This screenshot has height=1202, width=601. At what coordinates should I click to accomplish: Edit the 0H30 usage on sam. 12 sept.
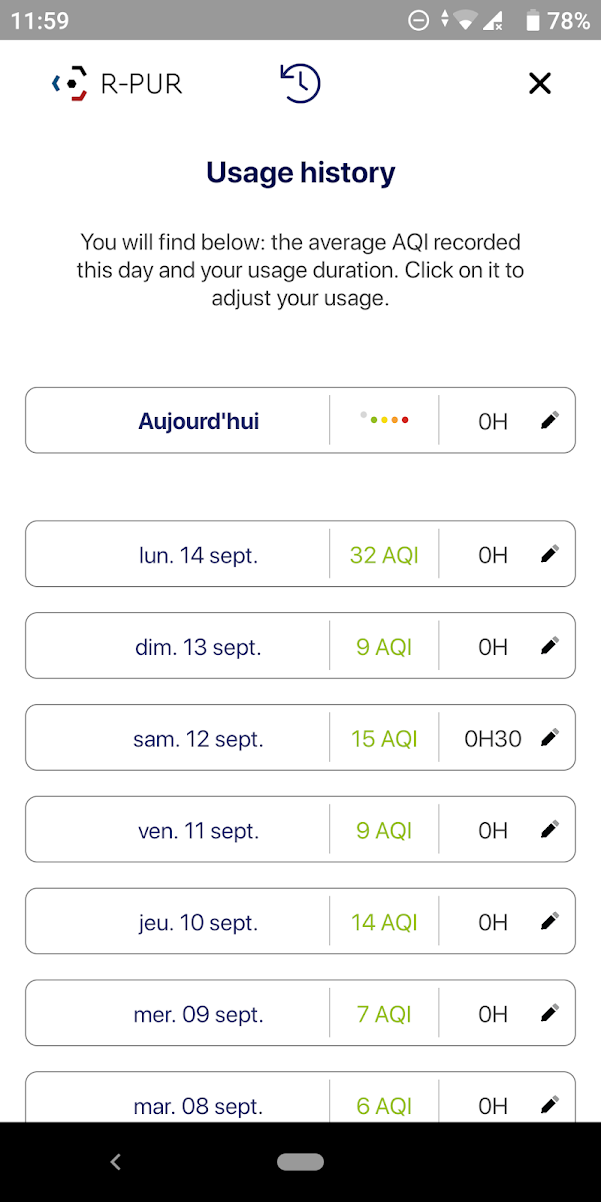click(x=549, y=737)
